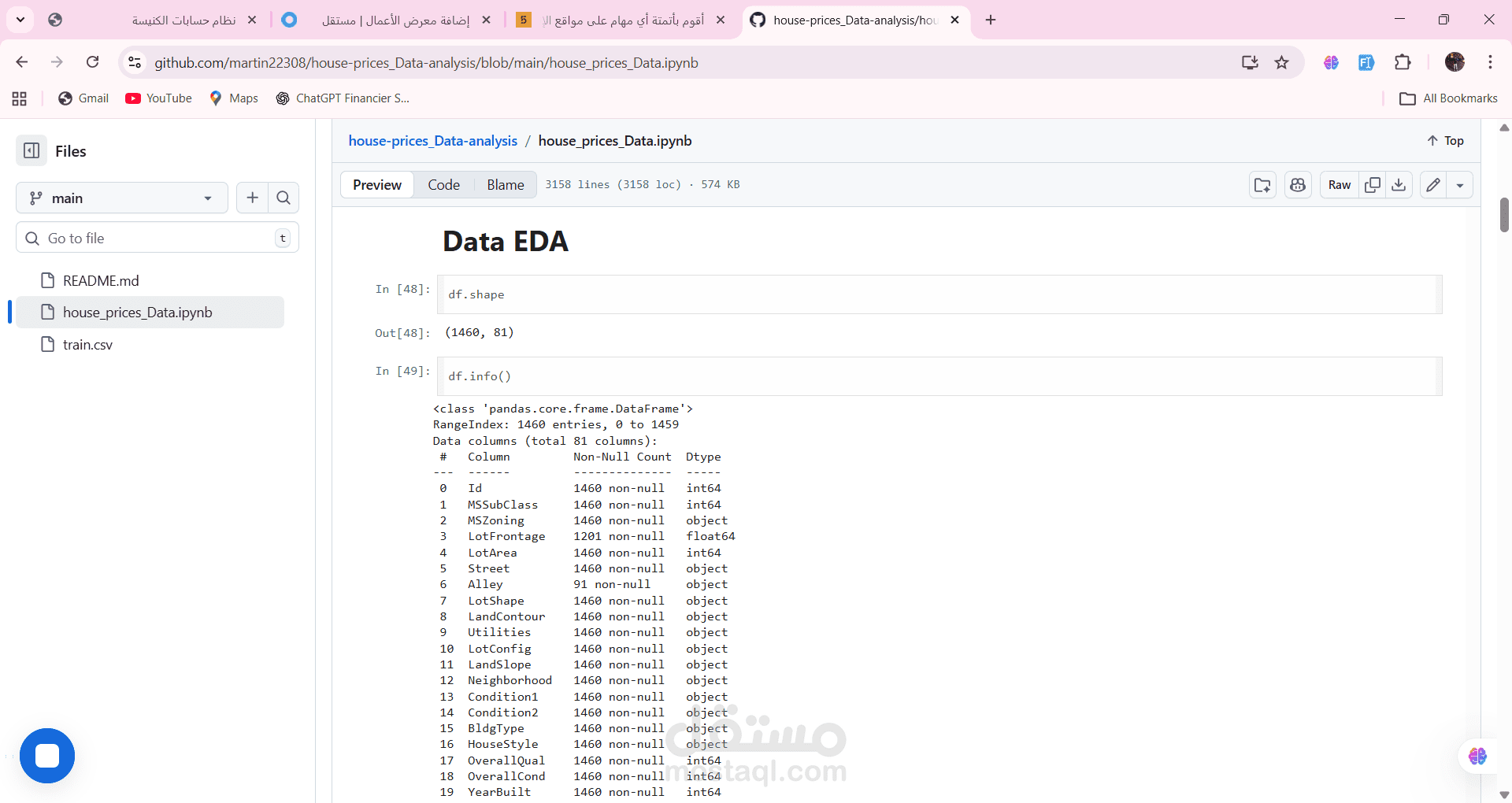
Task: Open a new browser tab
Action: (x=991, y=20)
